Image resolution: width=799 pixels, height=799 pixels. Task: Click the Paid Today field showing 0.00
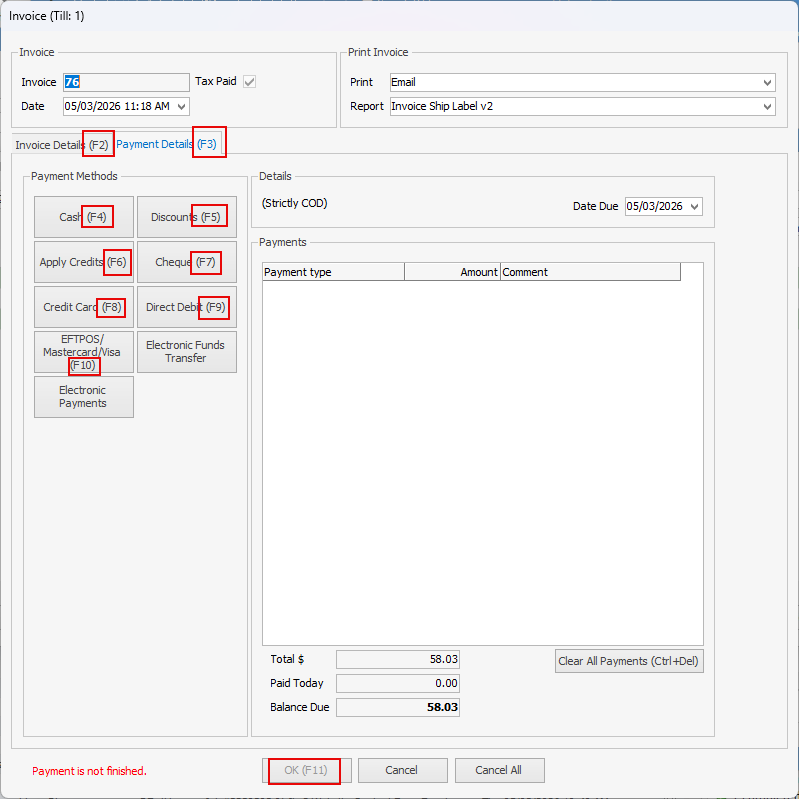click(x=397, y=683)
